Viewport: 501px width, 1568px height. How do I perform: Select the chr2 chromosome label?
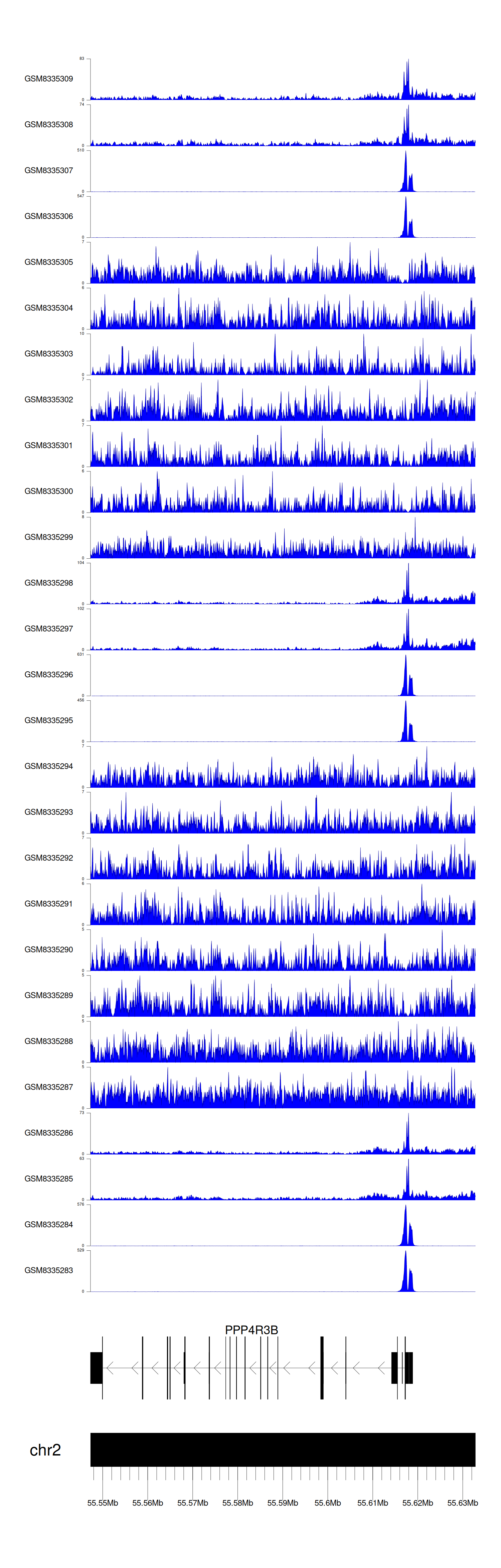click(45, 1451)
